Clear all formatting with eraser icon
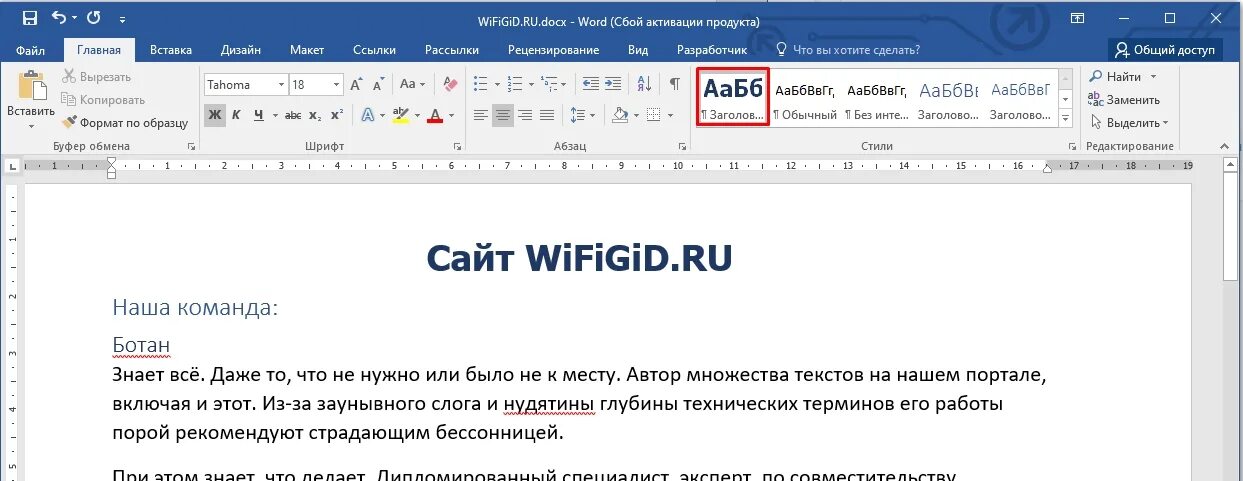This screenshot has width=1243, height=481. point(450,85)
